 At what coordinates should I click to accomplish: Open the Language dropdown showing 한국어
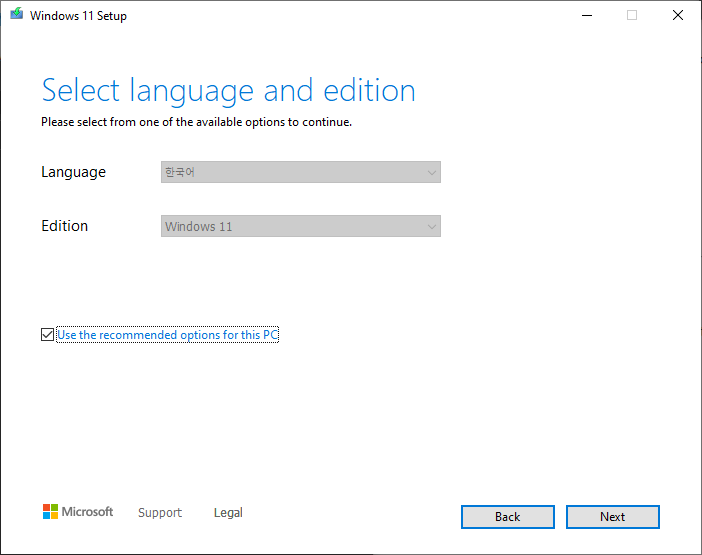(x=300, y=172)
